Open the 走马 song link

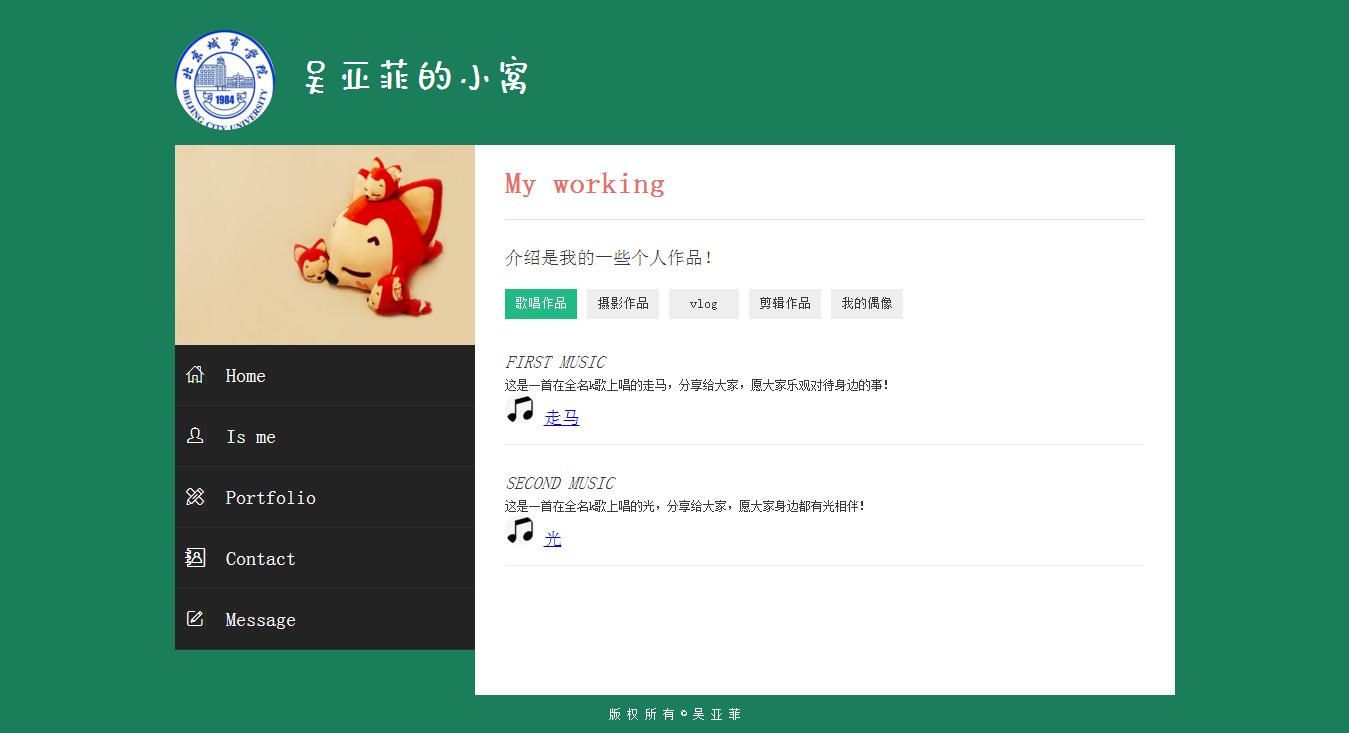pos(562,418)
